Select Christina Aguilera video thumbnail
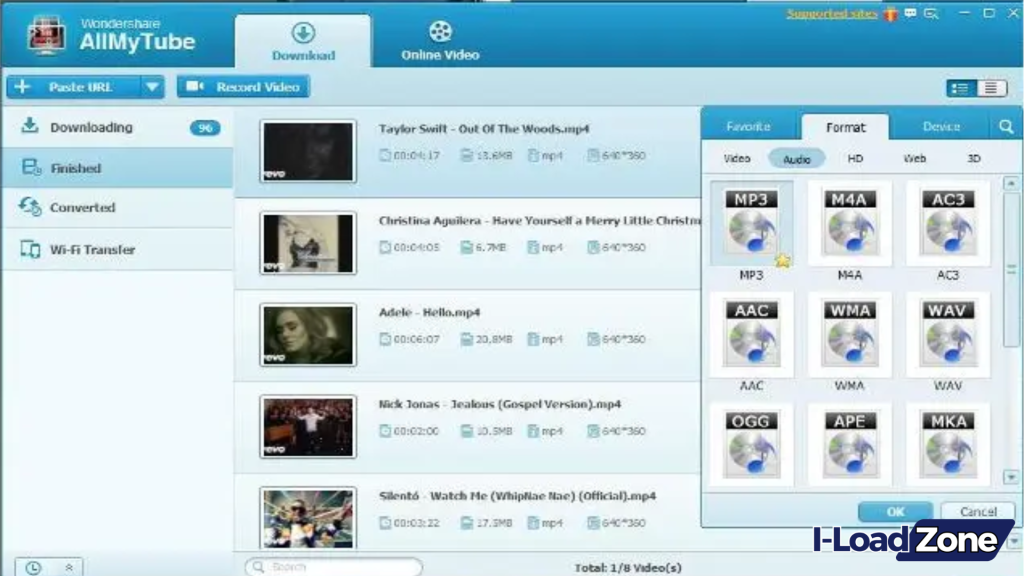This screenshot has width=1024, height=576. 308,243
